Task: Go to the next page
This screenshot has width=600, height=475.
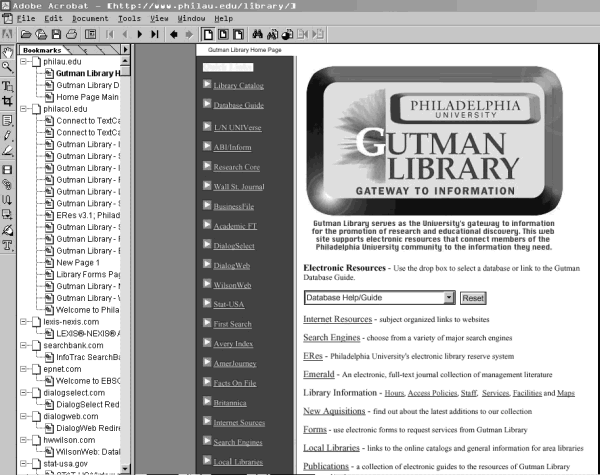Action: [140, 34]
